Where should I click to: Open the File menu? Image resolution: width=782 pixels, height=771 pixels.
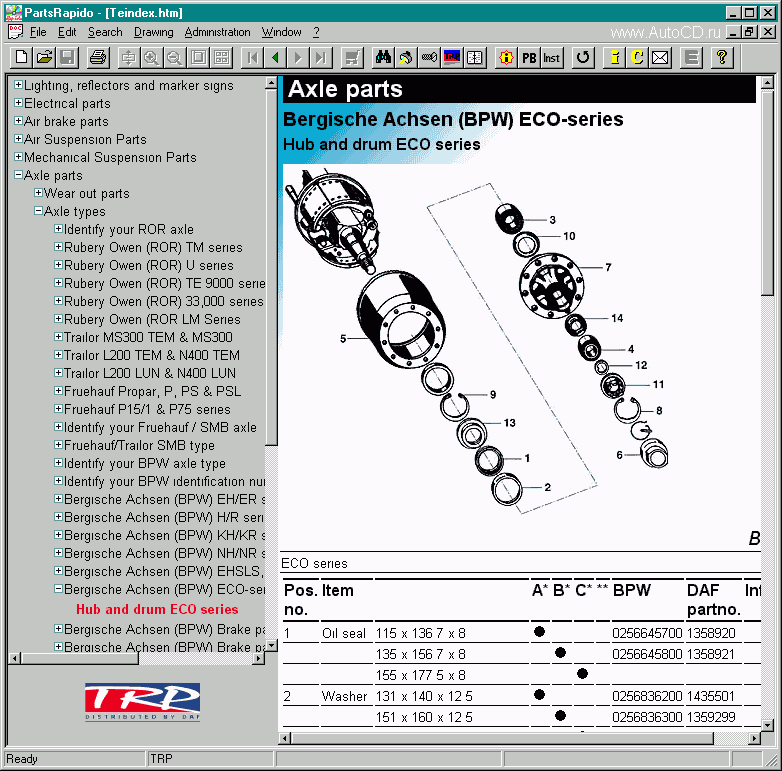(x=38, y=32)
